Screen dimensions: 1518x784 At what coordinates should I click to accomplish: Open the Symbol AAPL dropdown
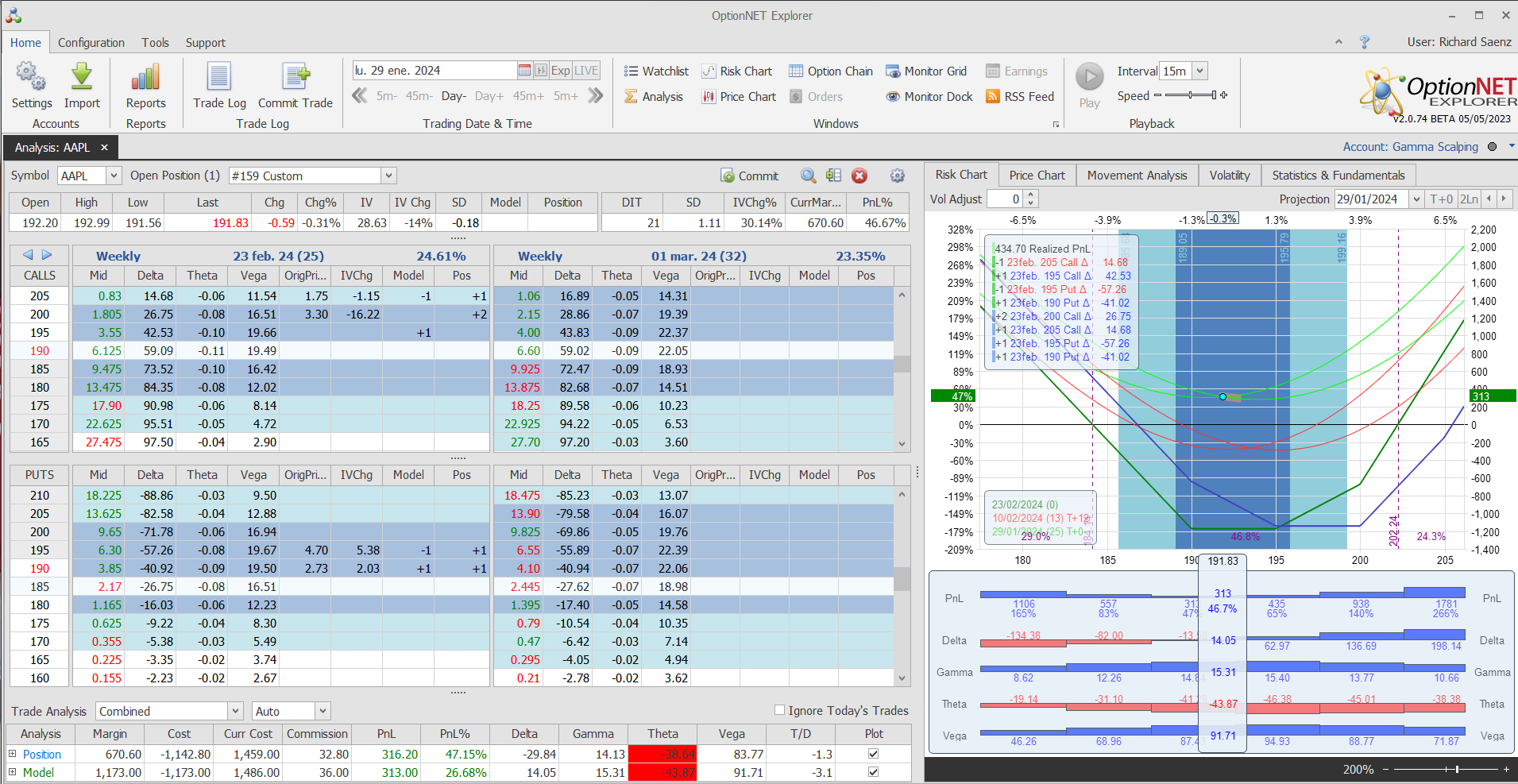click(x=113, y=176)
